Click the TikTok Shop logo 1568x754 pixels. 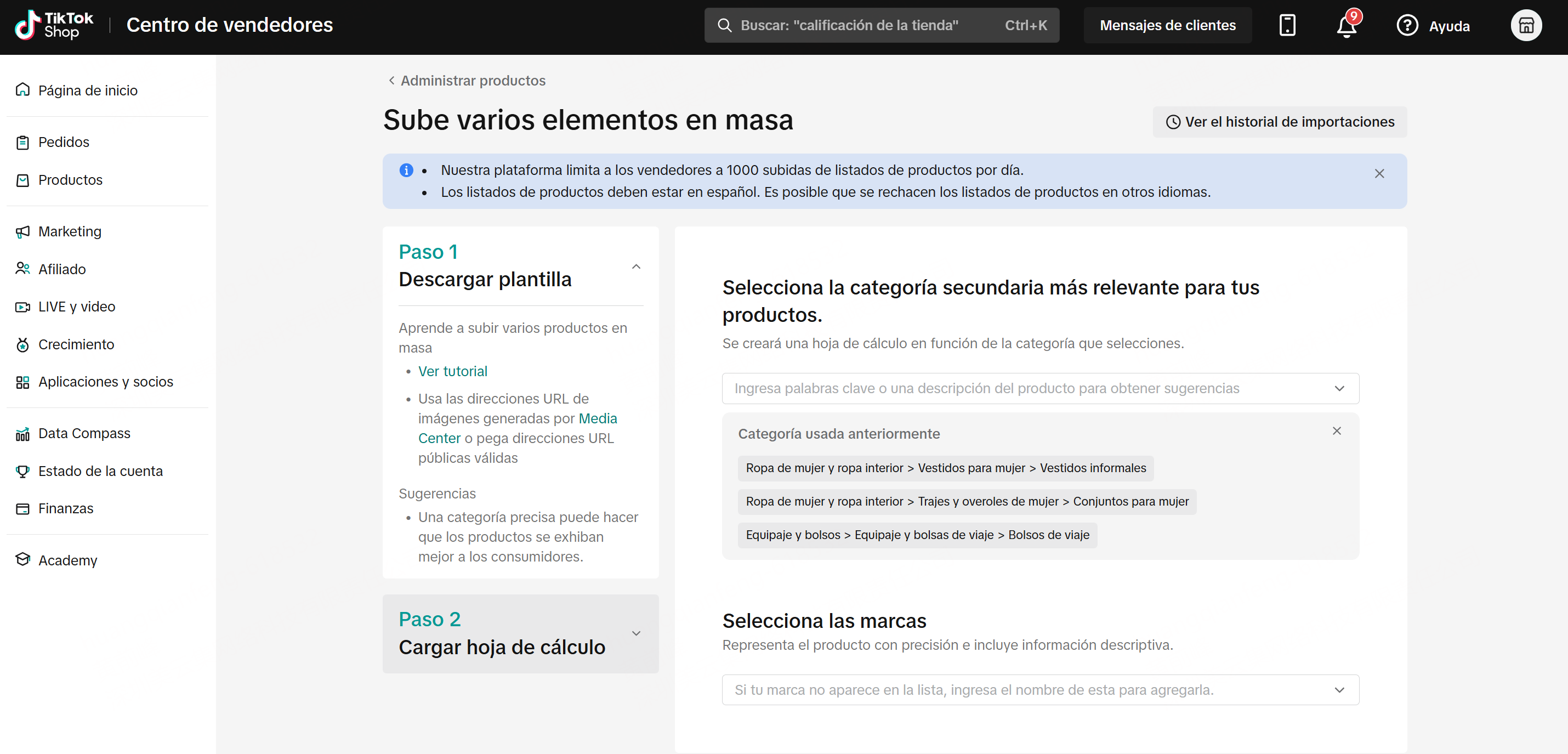coord(54,26)
